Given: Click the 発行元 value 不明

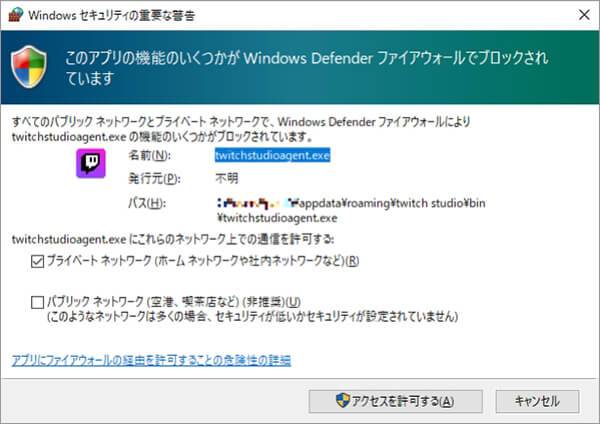Looking at the screenshot, I should tap(227, 178).
